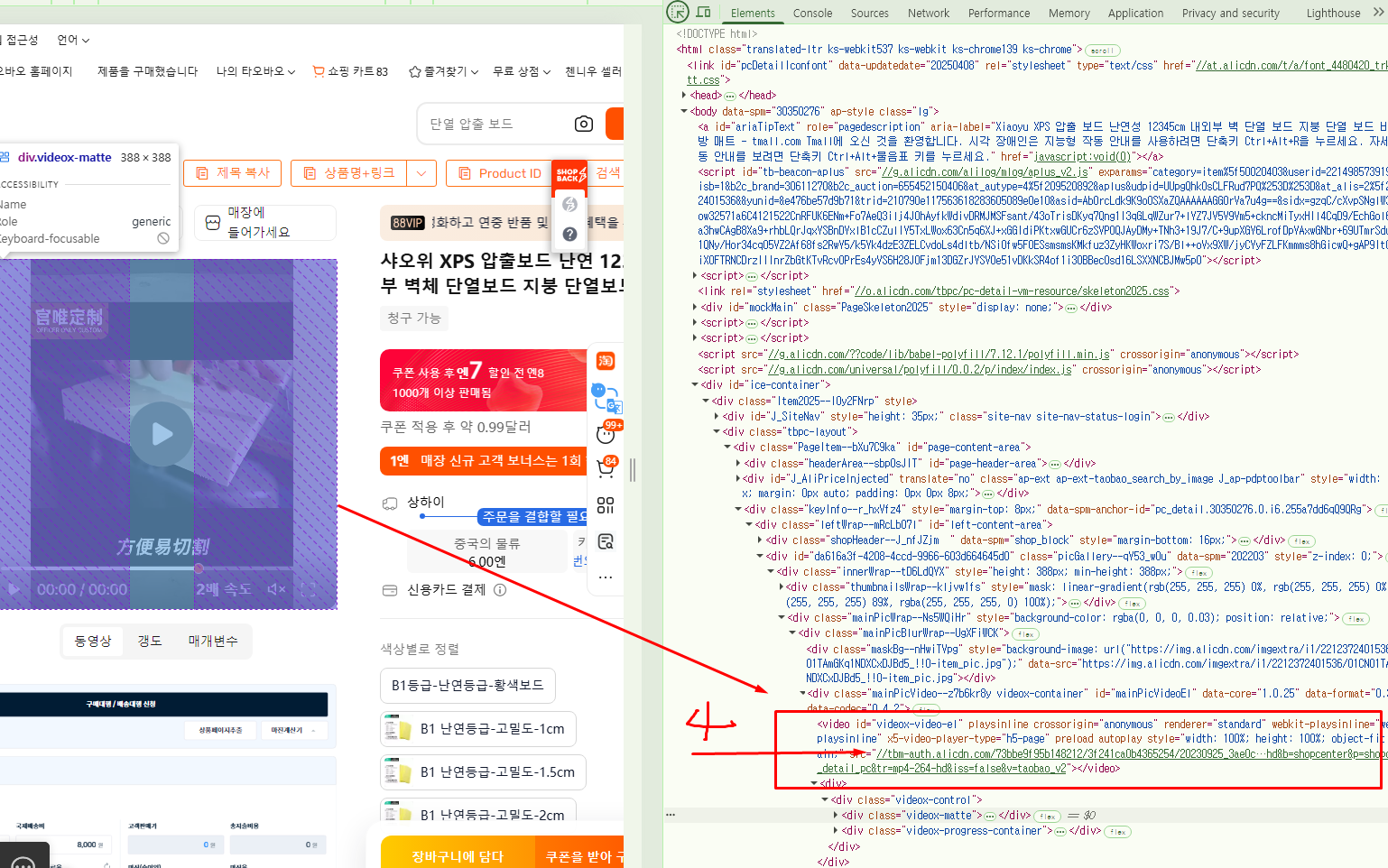Click the three-dot more icon in the floating sidebar

(x=606, y=577)
